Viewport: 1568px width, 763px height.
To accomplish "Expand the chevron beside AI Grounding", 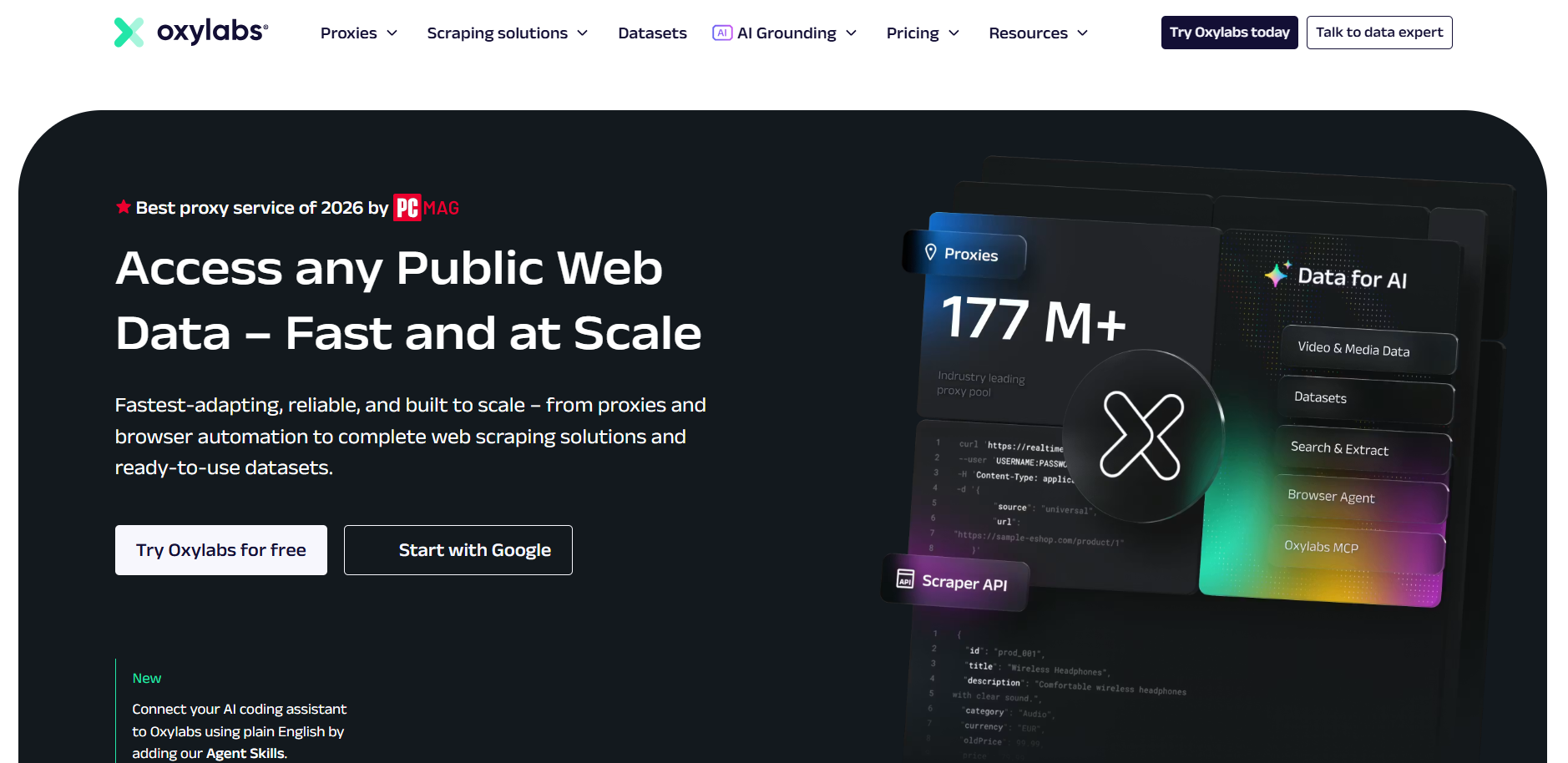I will (852, 33).
